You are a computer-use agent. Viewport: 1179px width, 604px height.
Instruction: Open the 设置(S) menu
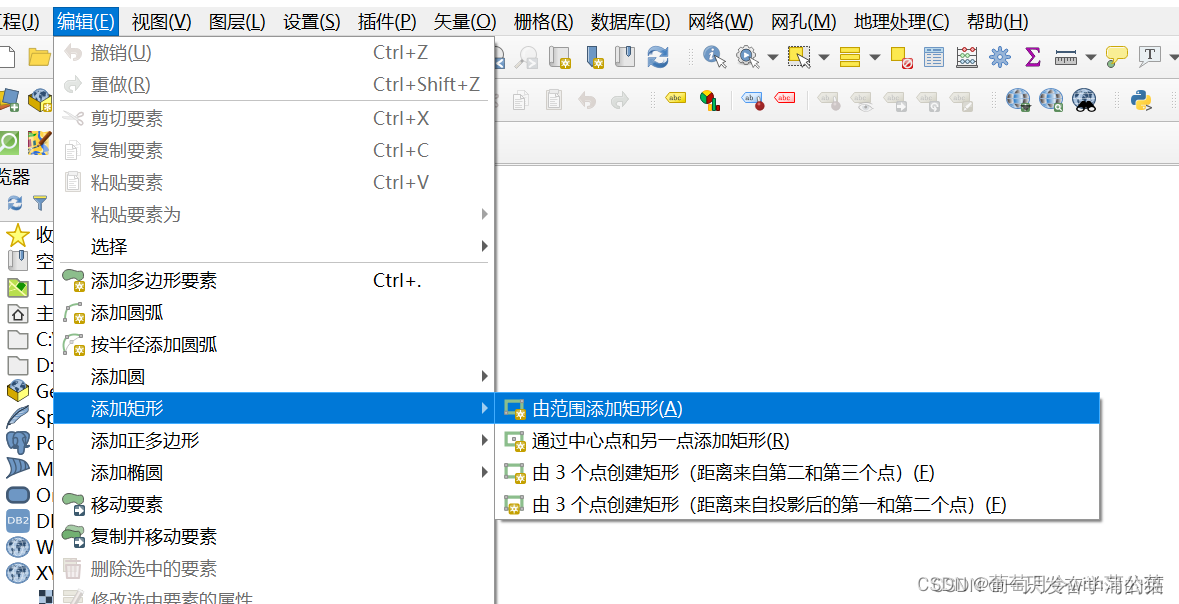[312, 22]
